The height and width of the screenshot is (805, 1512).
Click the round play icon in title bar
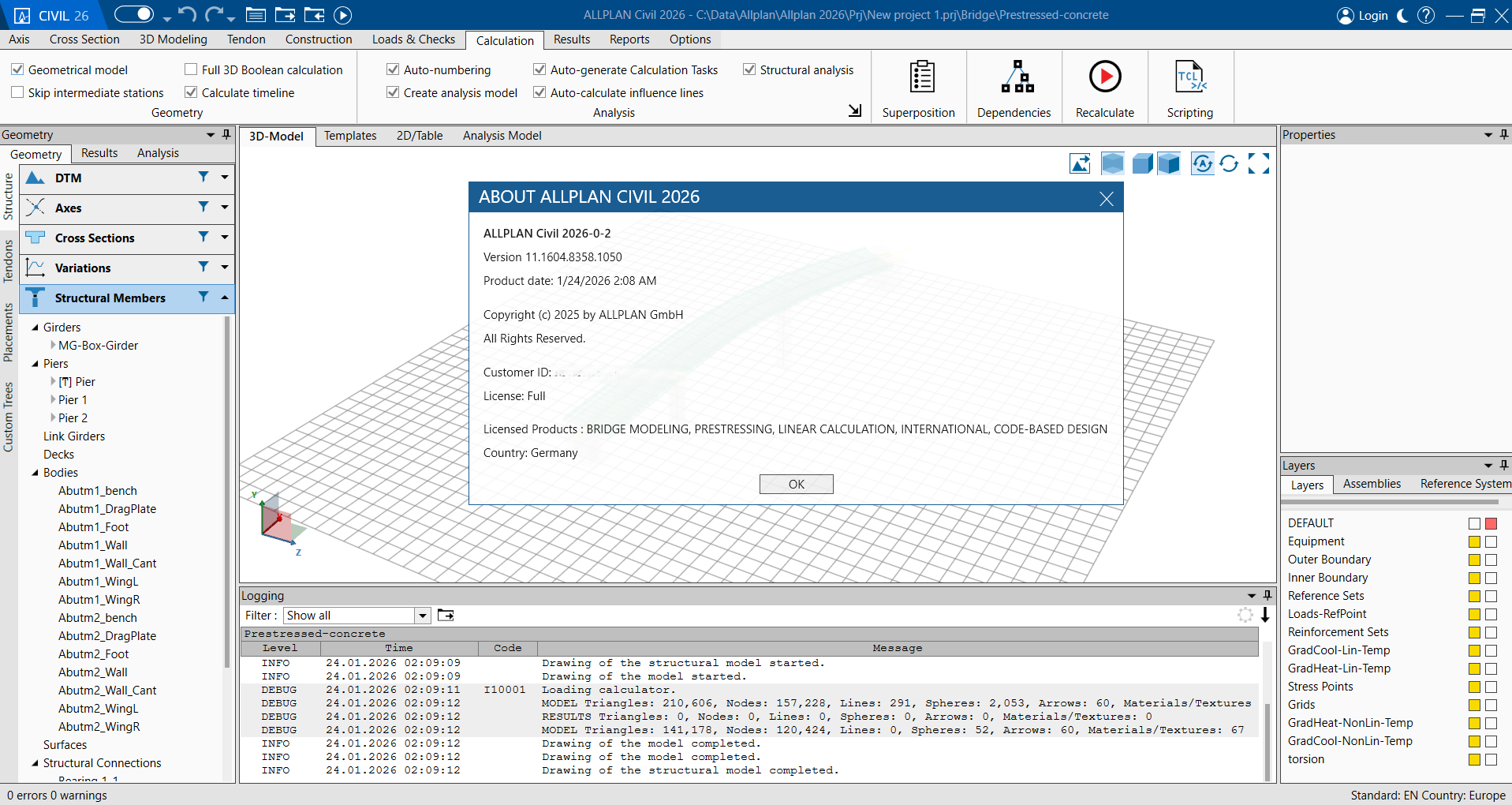tap(342, 15)
